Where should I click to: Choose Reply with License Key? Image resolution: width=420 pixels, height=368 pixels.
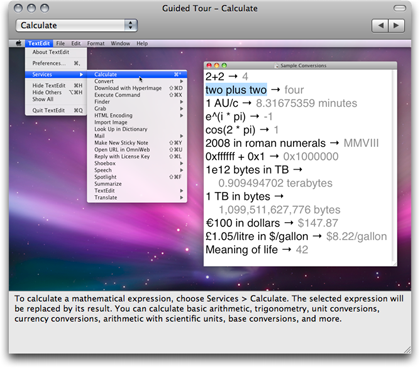[137, 156]
